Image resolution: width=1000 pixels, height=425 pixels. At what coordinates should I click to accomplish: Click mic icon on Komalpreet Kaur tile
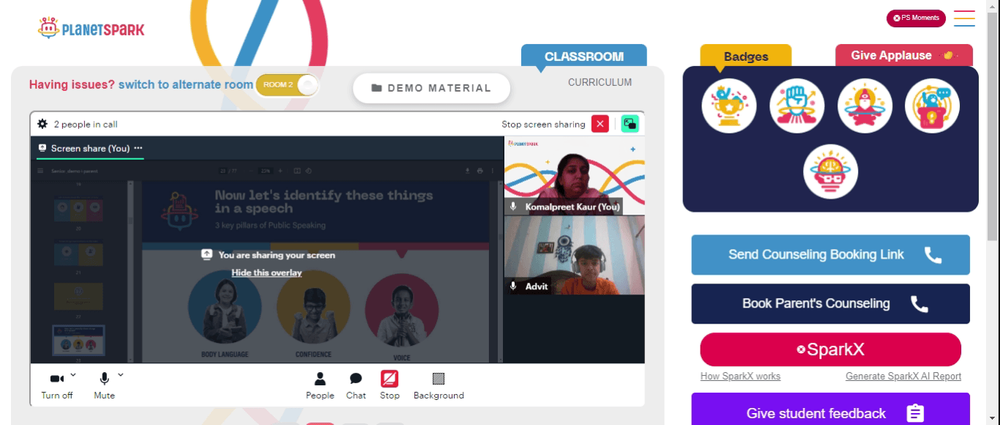[513, 207]
